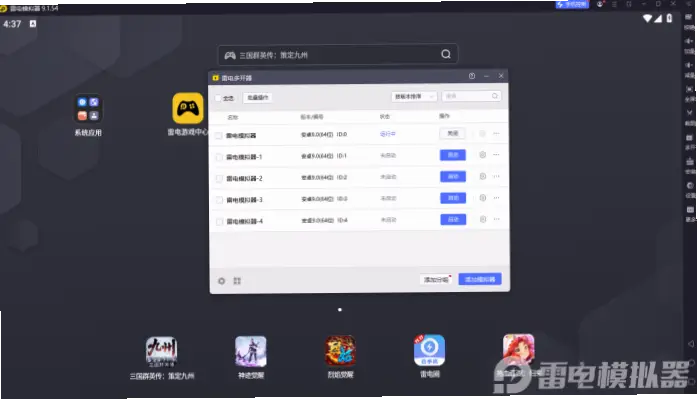
Task: Click the blue lightning button in title bar
Action: [572, 4]
